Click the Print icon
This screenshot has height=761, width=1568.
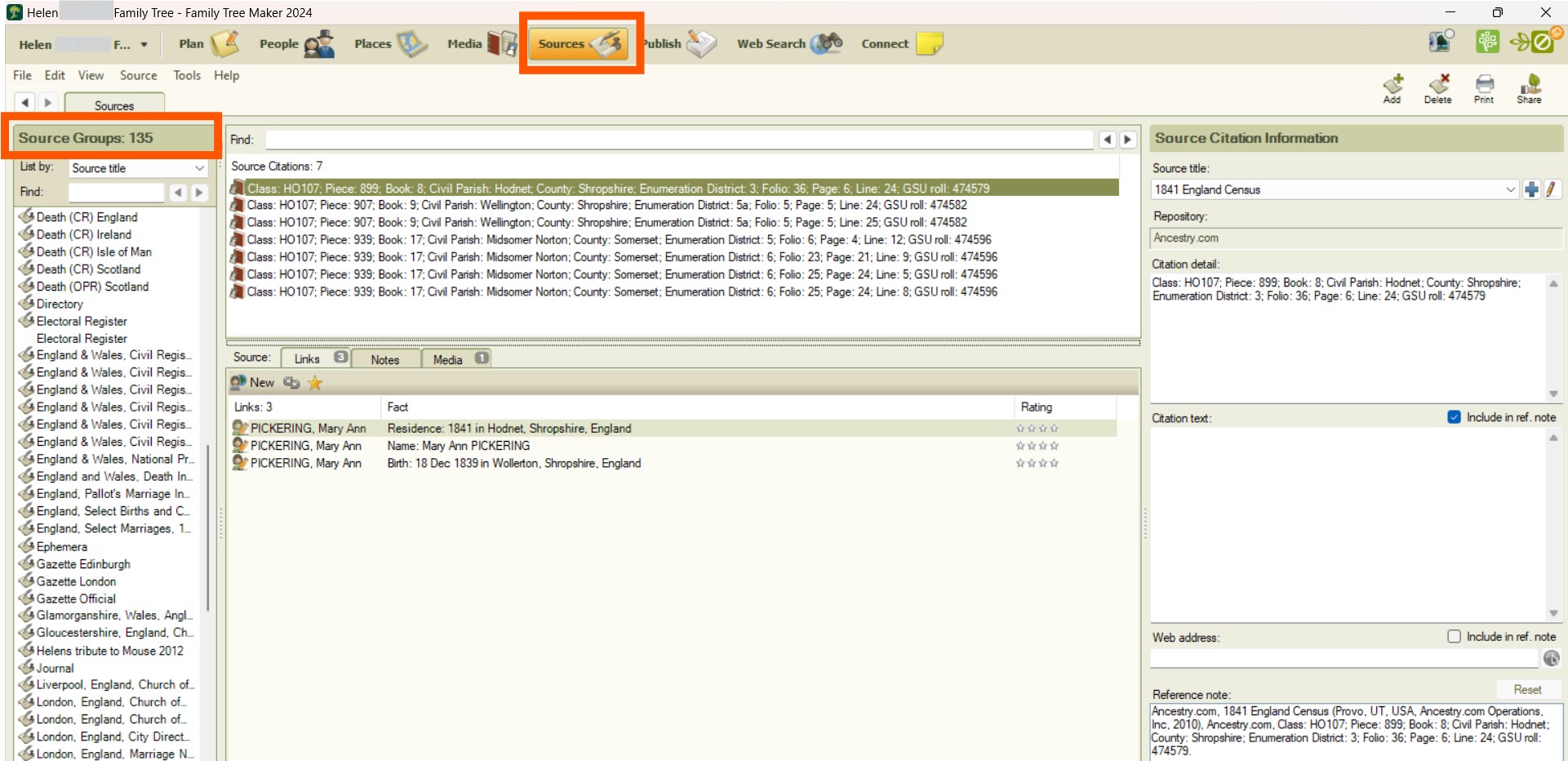click(1484, 88)
